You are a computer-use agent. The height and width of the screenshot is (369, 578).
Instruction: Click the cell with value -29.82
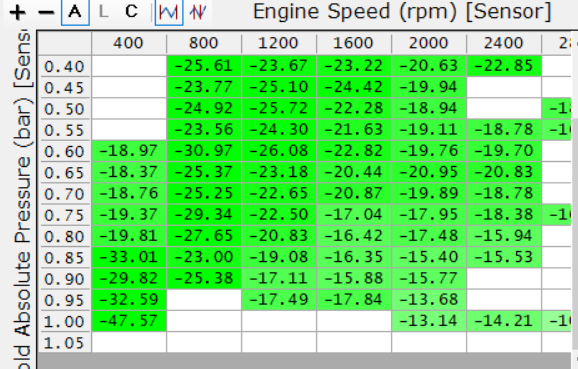click(x=129, y=279)
